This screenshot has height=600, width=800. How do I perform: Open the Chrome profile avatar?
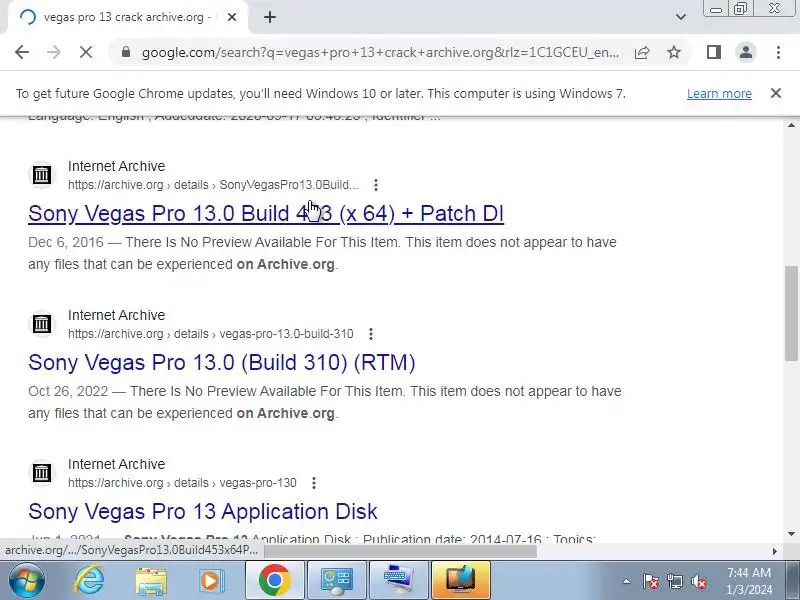pyautogui.click(x=746, y=52)
